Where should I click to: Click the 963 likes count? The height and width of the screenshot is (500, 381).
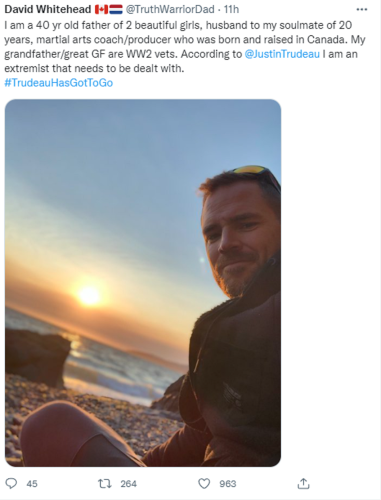coord(228,484)
